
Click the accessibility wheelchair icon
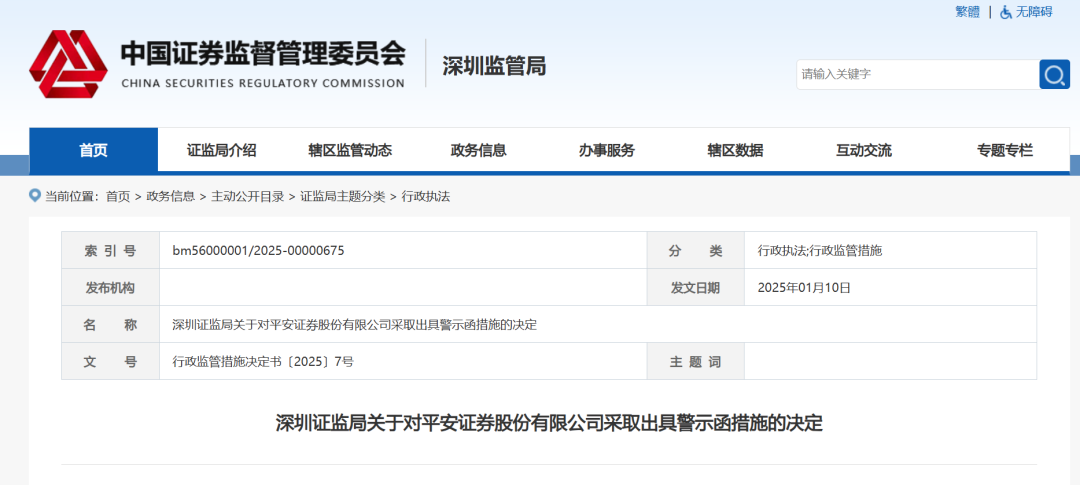point(1006,12)
